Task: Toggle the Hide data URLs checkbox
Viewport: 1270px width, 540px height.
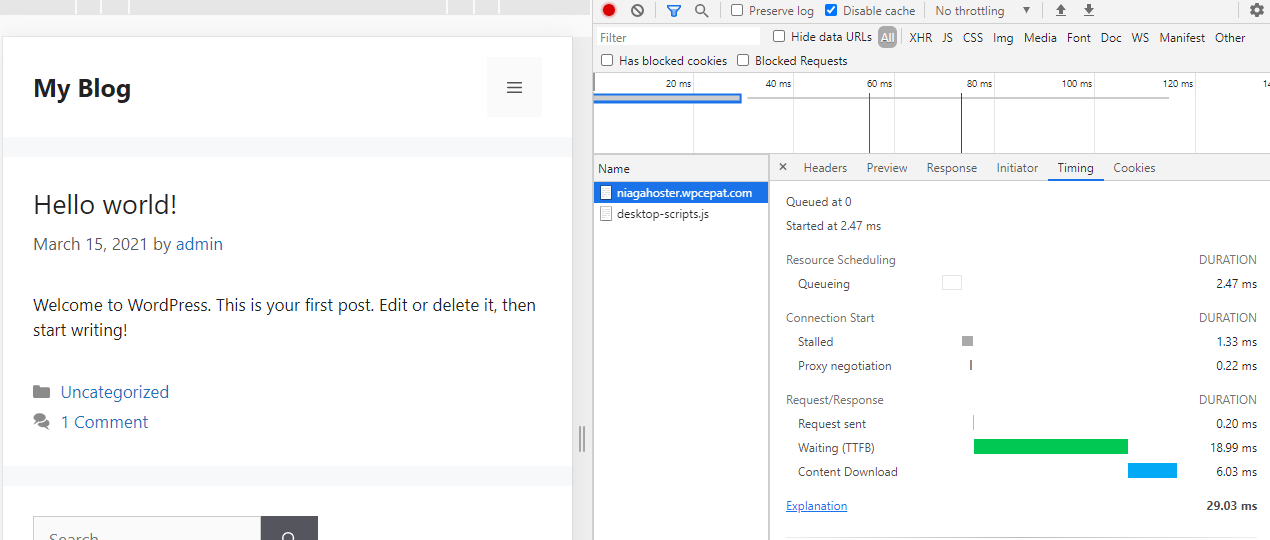Action: click(x=779, y=37)
